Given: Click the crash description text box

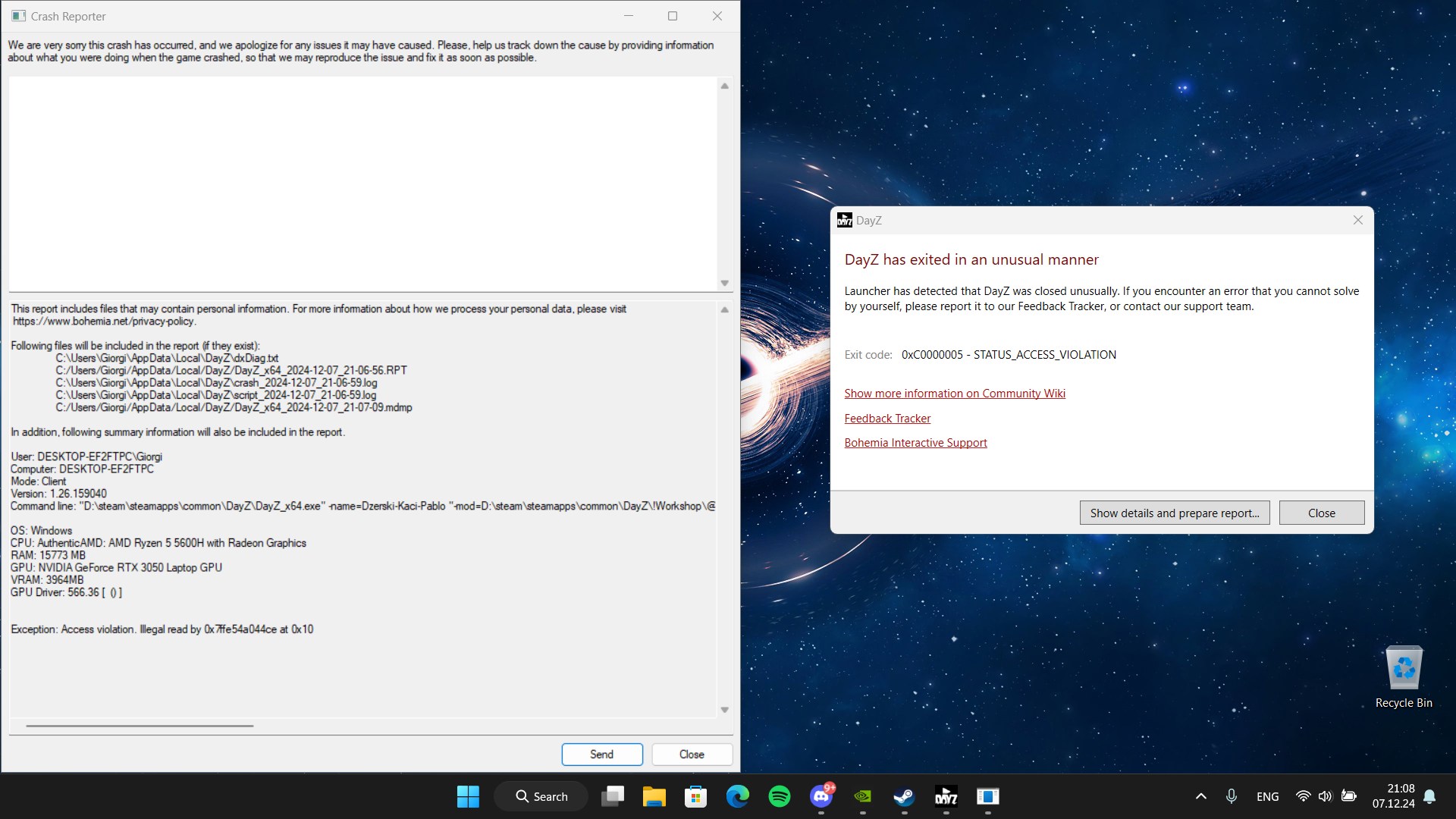Looking at the screenshot, I should (x=363, y=184).
